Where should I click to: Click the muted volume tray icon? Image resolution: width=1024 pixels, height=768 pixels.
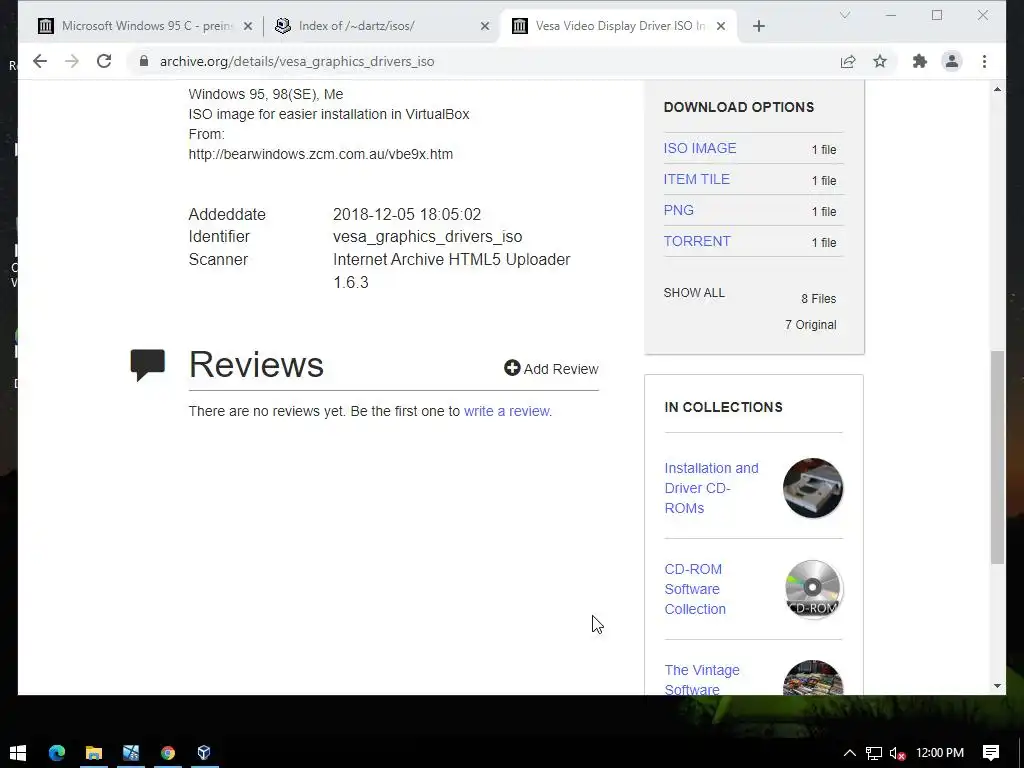click(897, 753)
